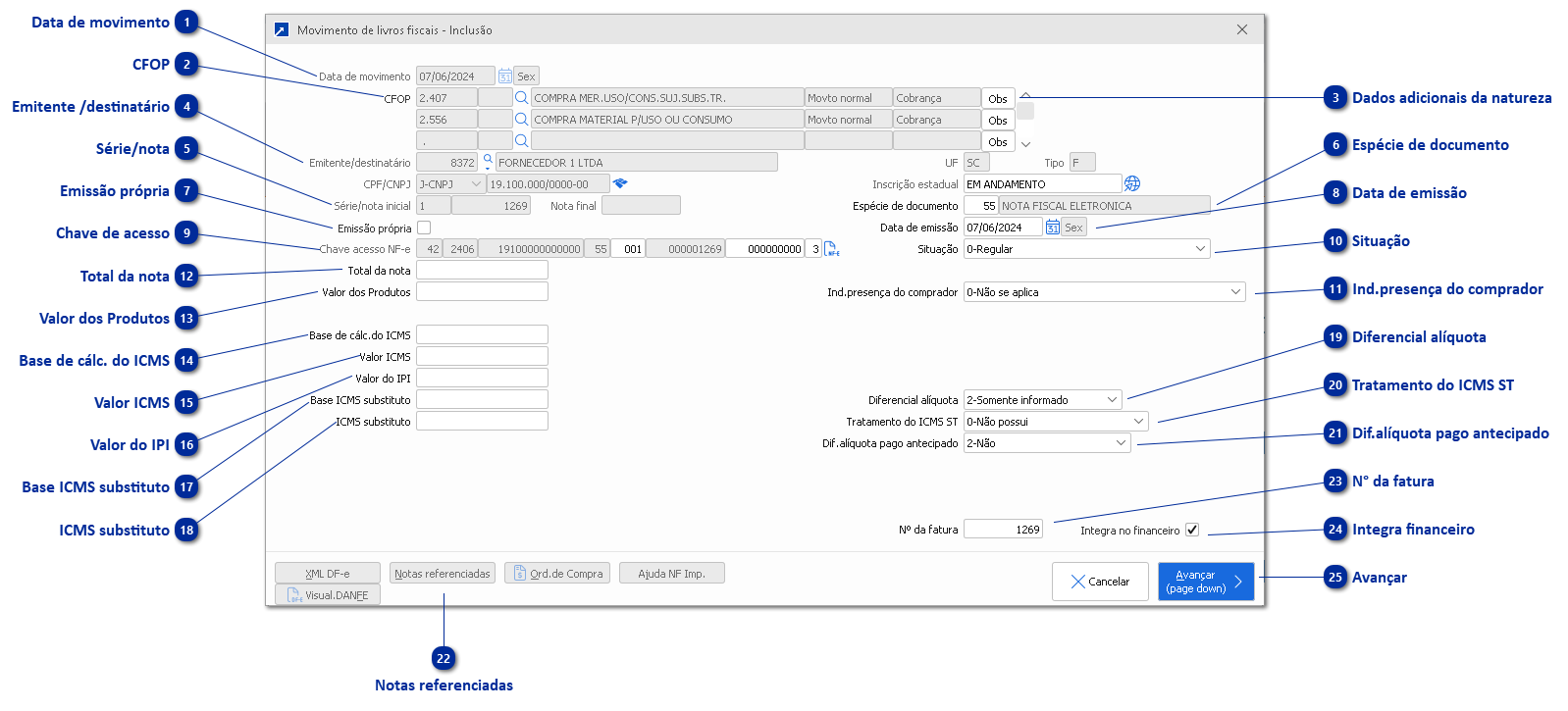Click the Emitente/destinatário code field 8372
The width and height of the screenshot is (1568, 711).
[x=447, y=163]
